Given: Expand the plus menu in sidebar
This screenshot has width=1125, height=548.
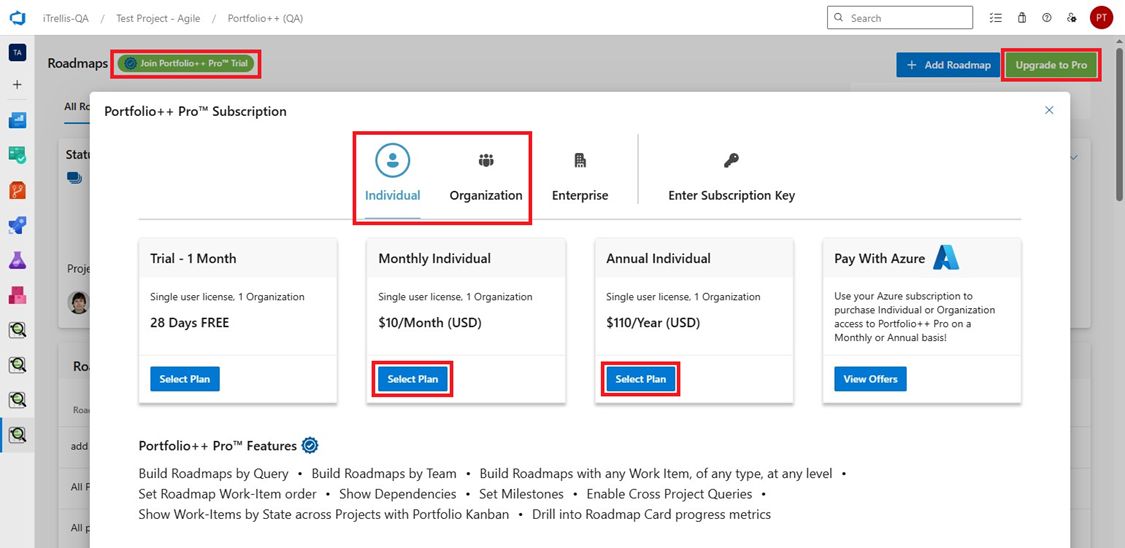Looking at the screenshot, I should [17, 85].
